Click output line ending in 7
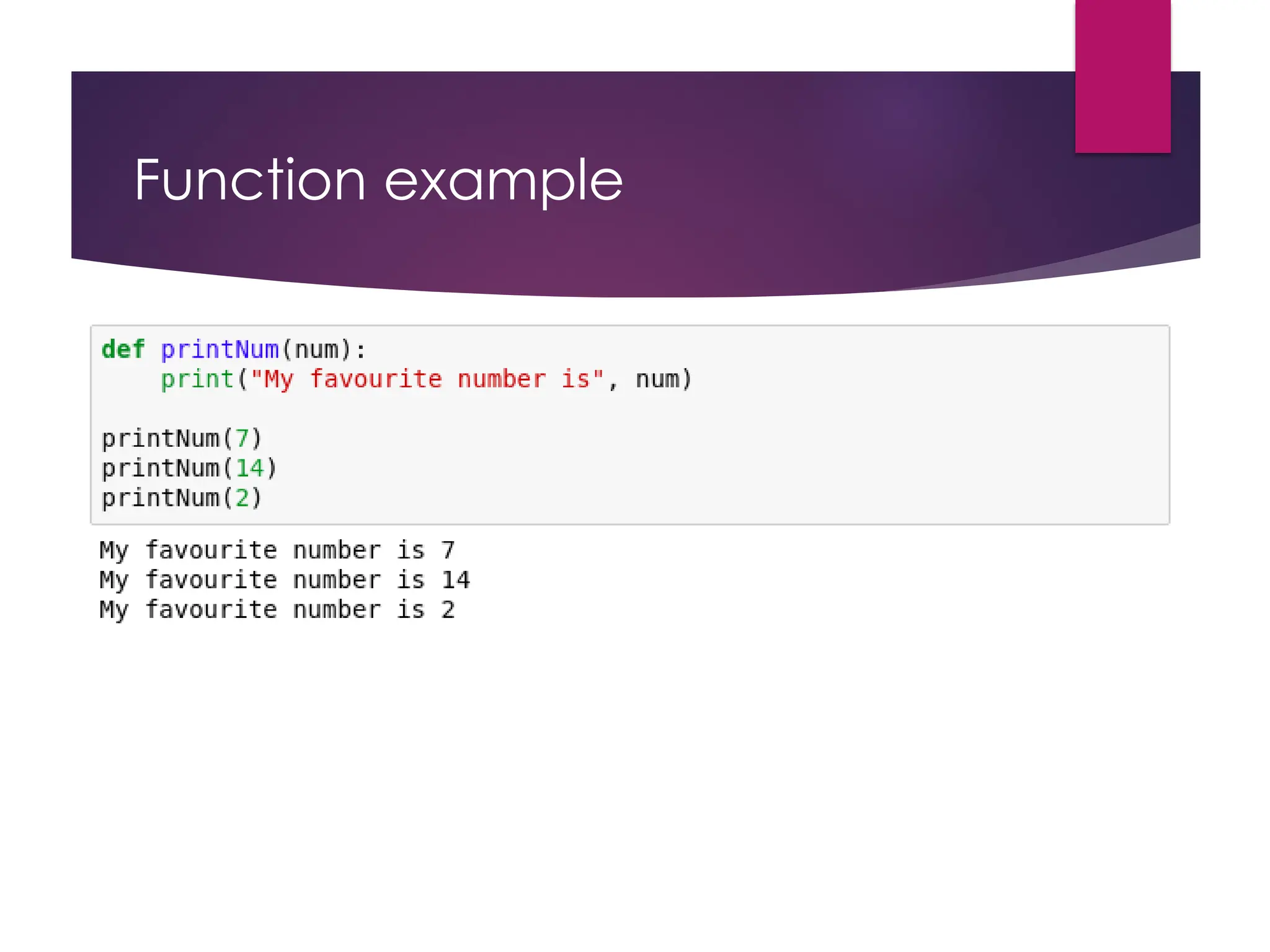This screenshot has height=952, width=1270. (x=277, y=550)
